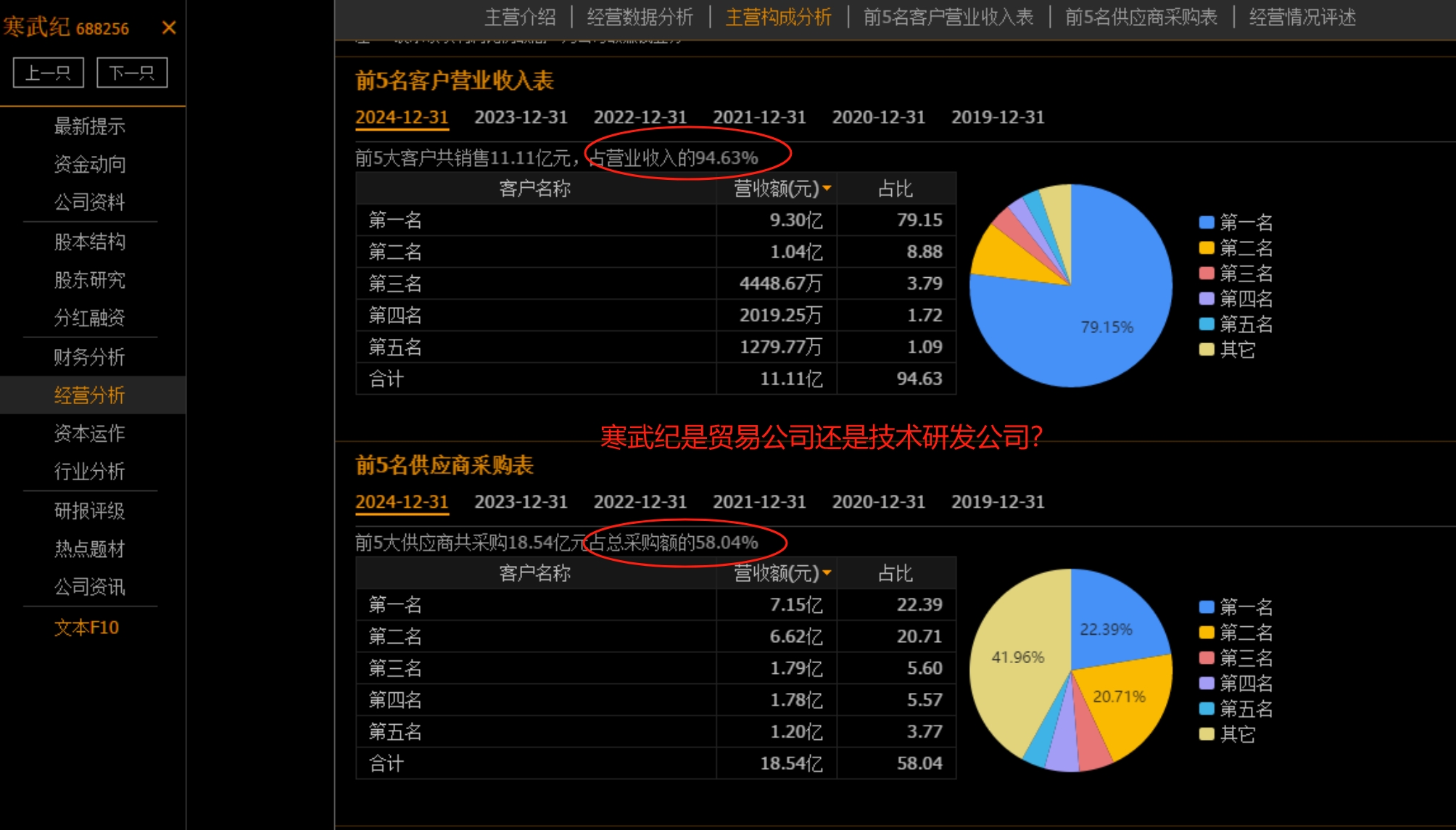
Task: Open 资金动向 in the sidebar
Action: pyautogui.click(x=90, y=164)
